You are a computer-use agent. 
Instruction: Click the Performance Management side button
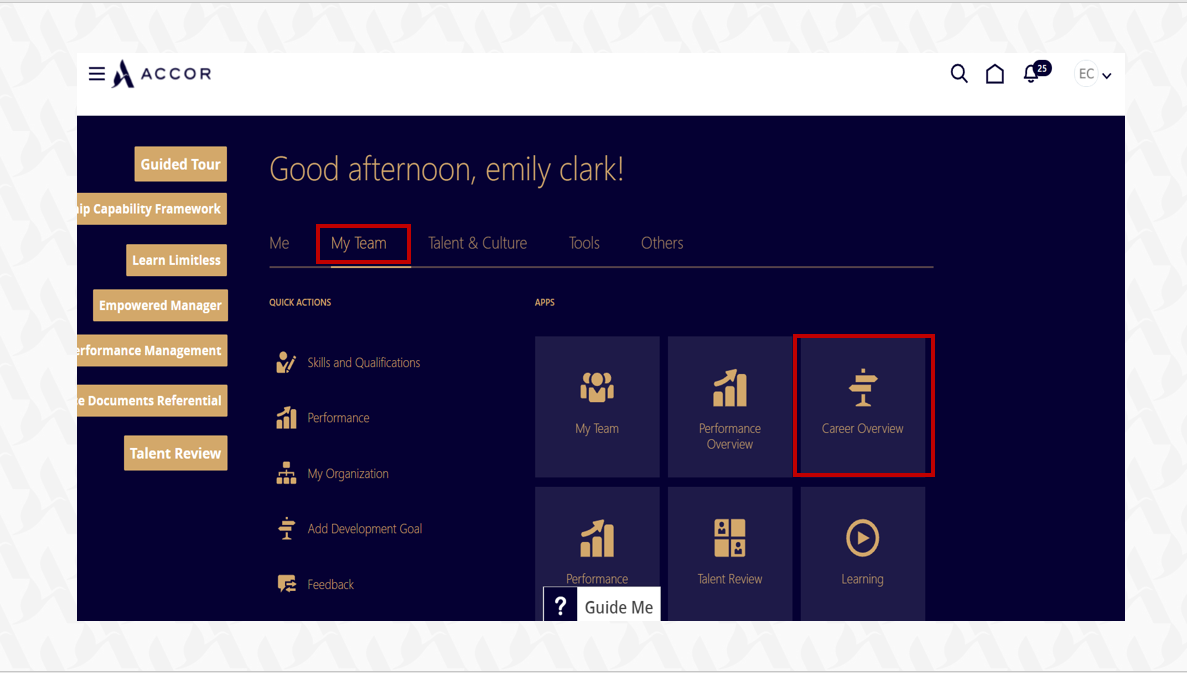point(152,351)
